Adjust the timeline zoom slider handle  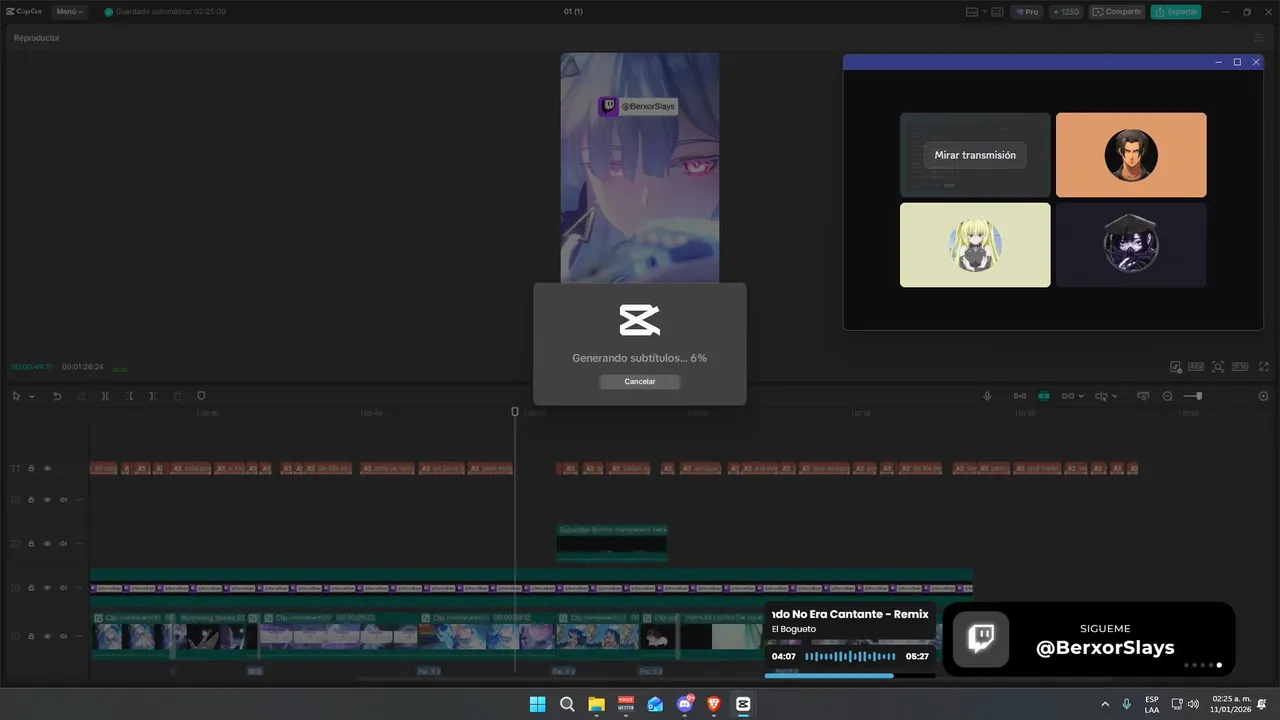[x=1199, y=396]
